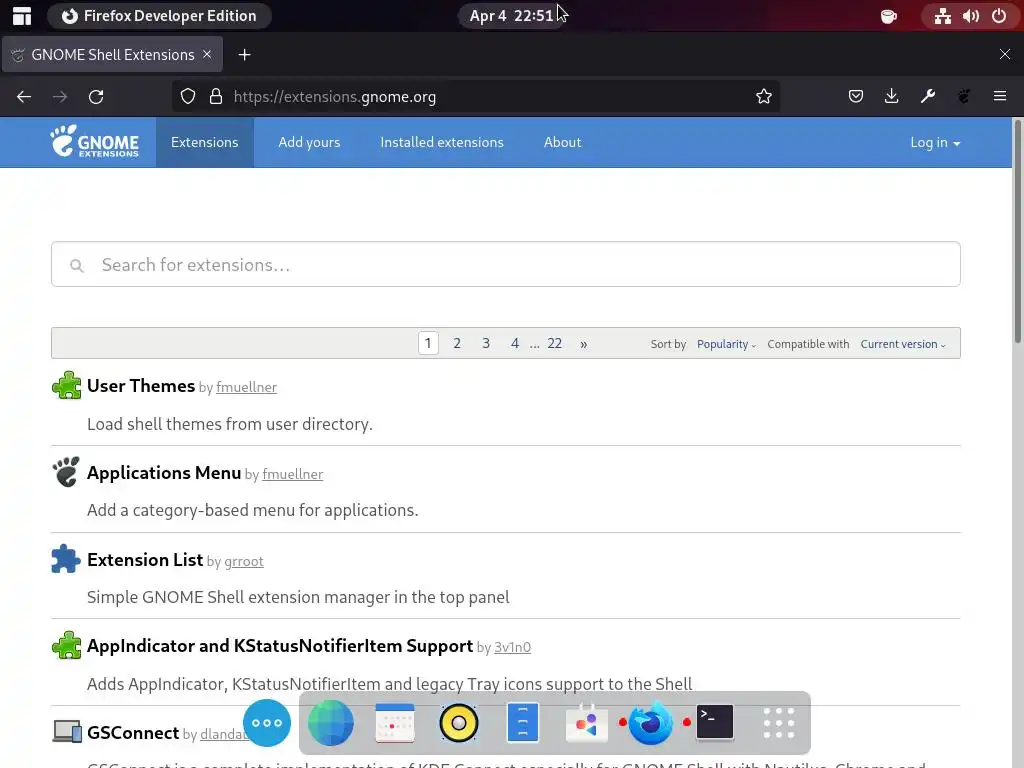
Task: Open developer tools wrench icon
Action: [928, 97]
